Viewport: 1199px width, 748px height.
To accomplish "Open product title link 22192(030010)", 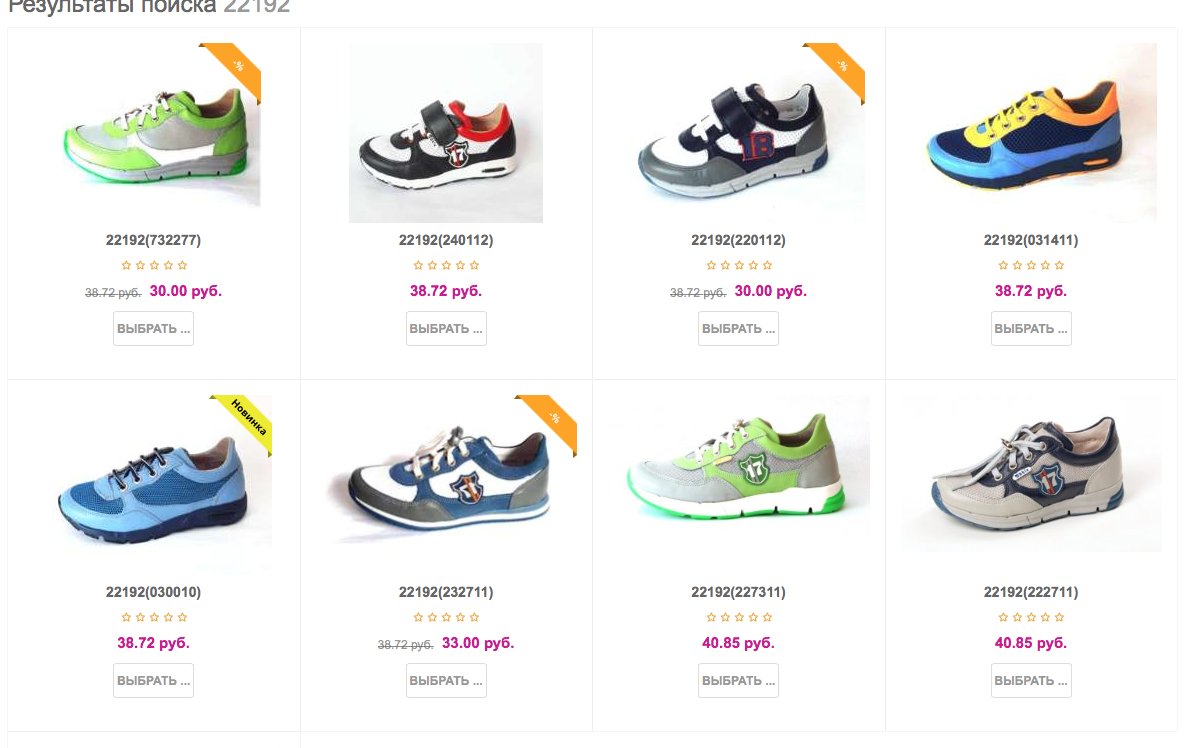I will click(154, 592).
